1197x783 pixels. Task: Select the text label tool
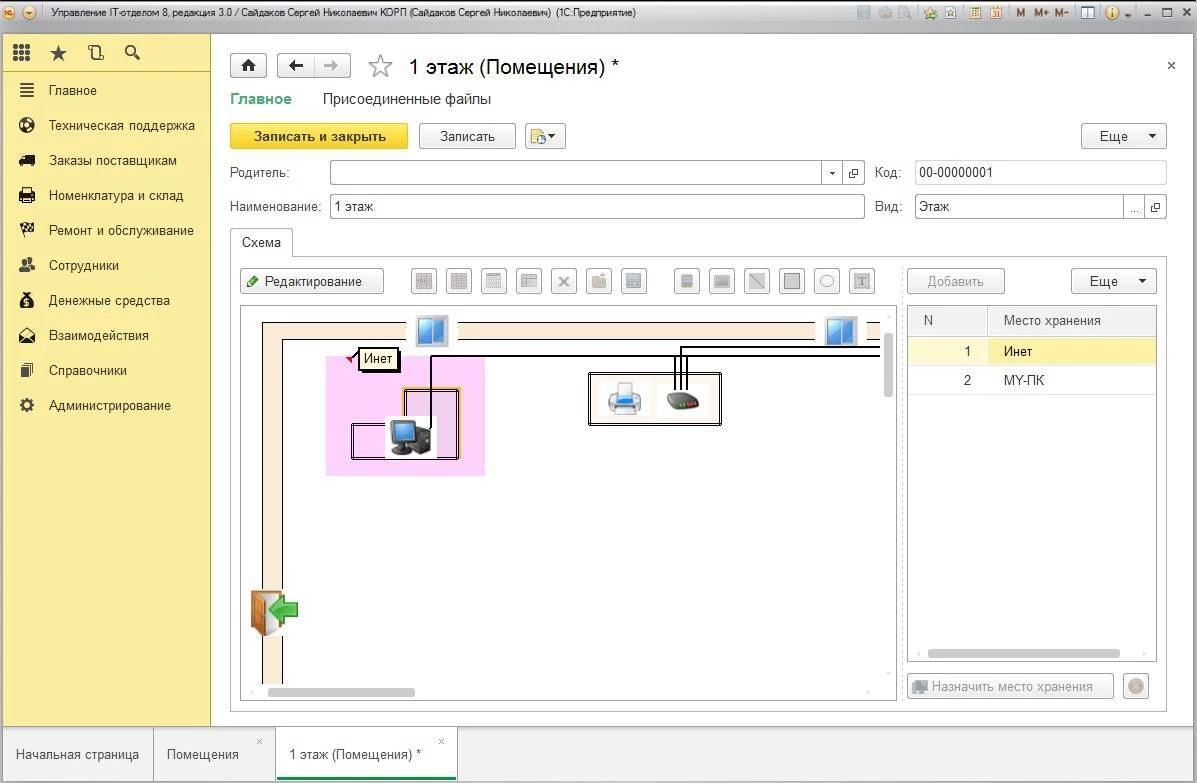861,282
